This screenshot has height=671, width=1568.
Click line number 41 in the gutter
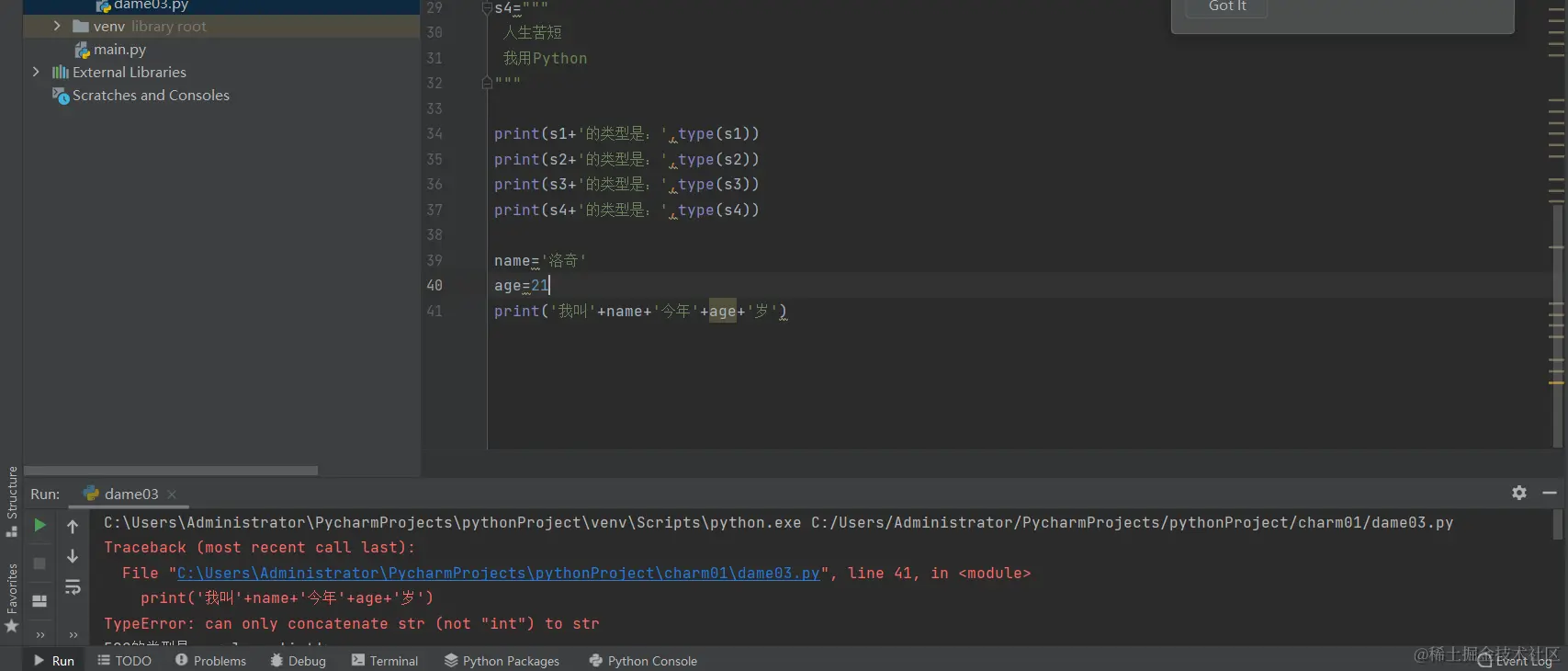(434, 311)
